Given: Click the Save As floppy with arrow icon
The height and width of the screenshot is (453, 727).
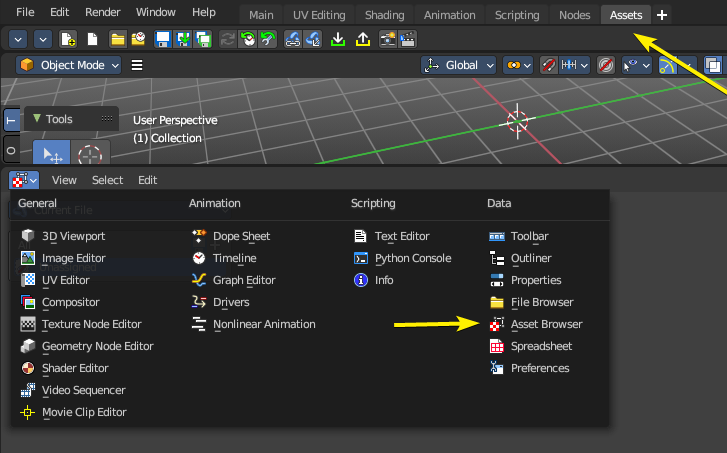Looking at the screenshot, I should pos(183,39).
